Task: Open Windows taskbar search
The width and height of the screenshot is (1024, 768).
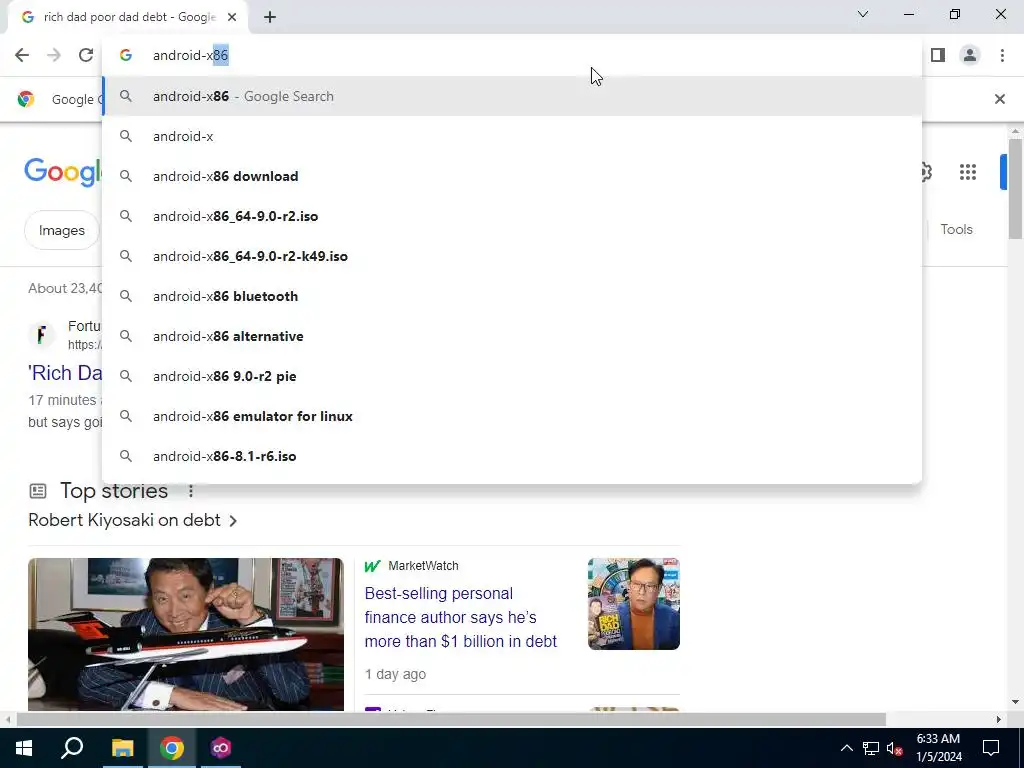Action: point(72,748)
